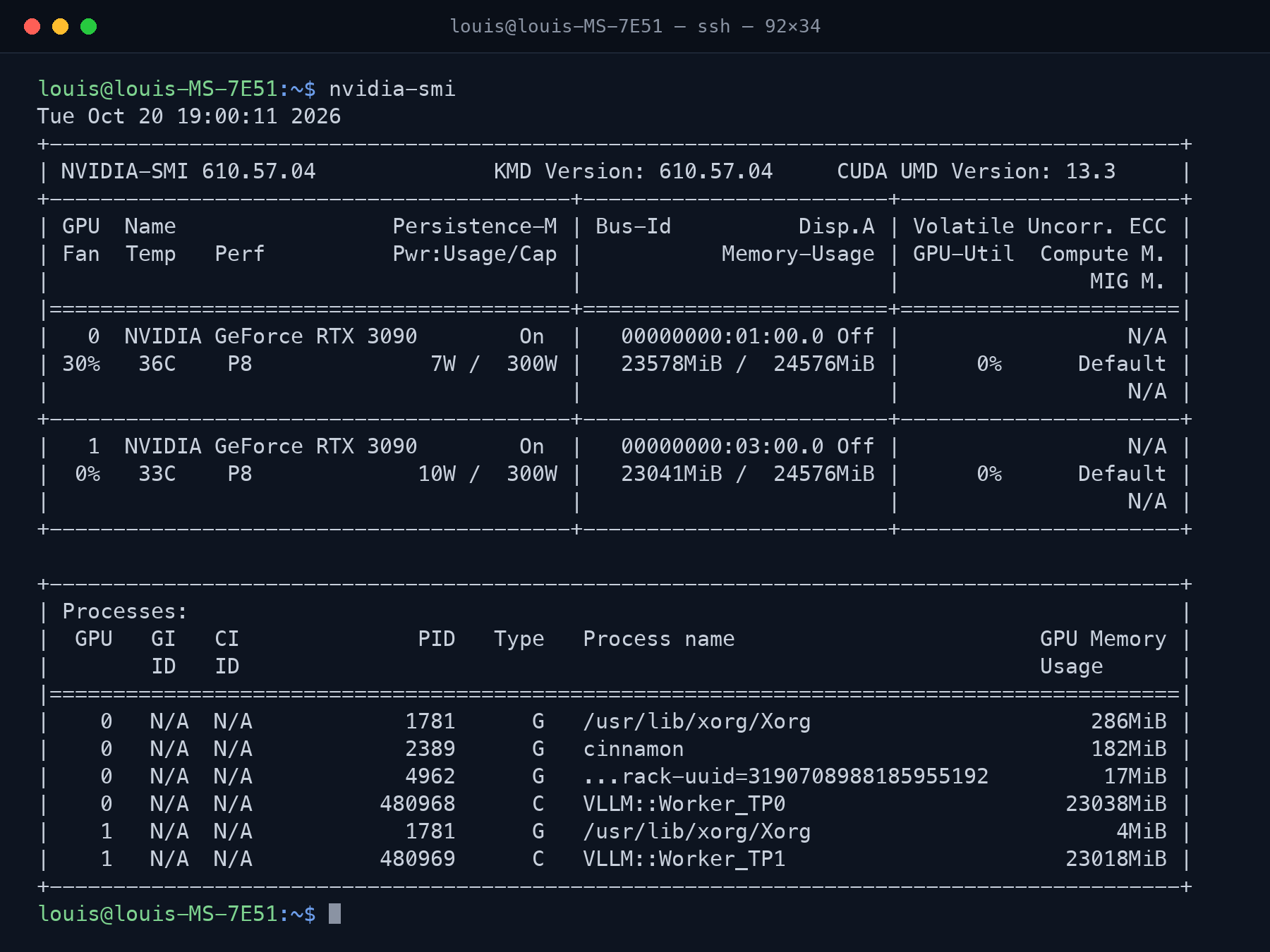Click the 'Pwr:Usage/Cap' header

(x=475, y=254)
